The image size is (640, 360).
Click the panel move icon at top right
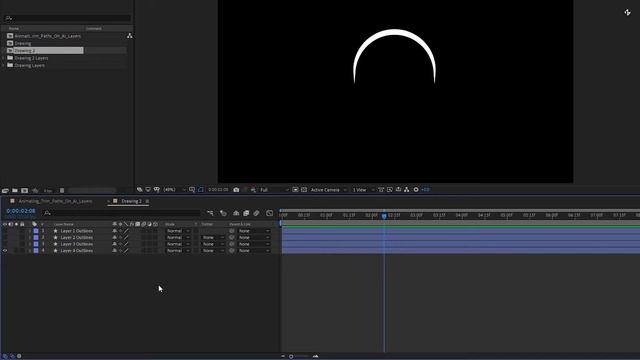627,13
